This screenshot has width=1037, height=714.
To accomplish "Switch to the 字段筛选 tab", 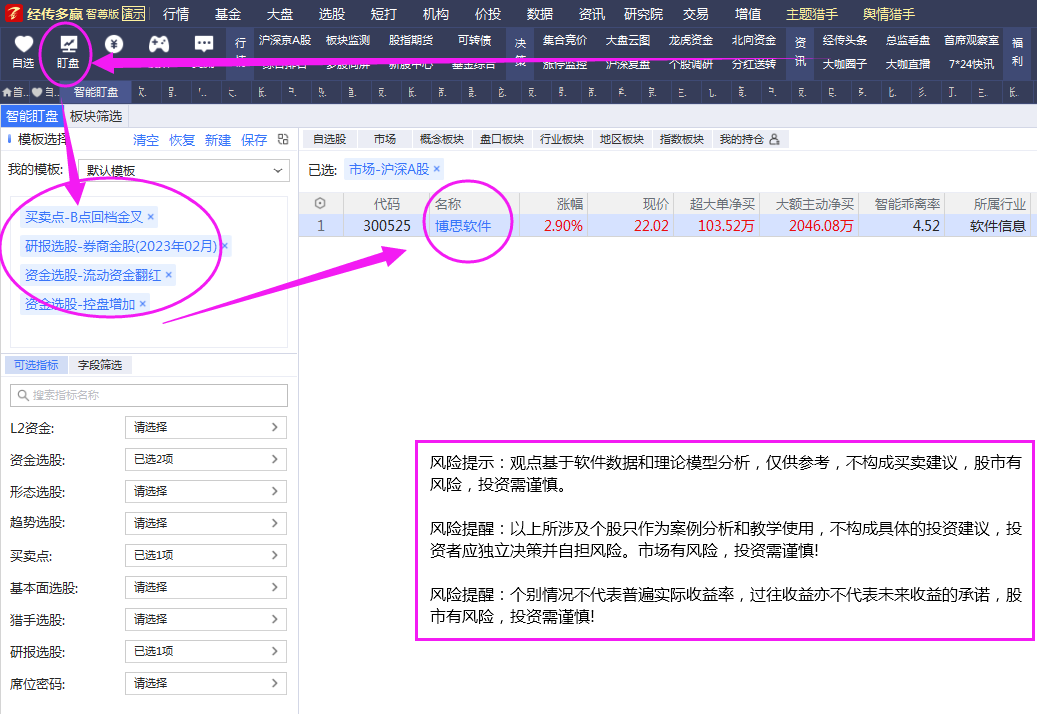I will [x=100, y=365].
